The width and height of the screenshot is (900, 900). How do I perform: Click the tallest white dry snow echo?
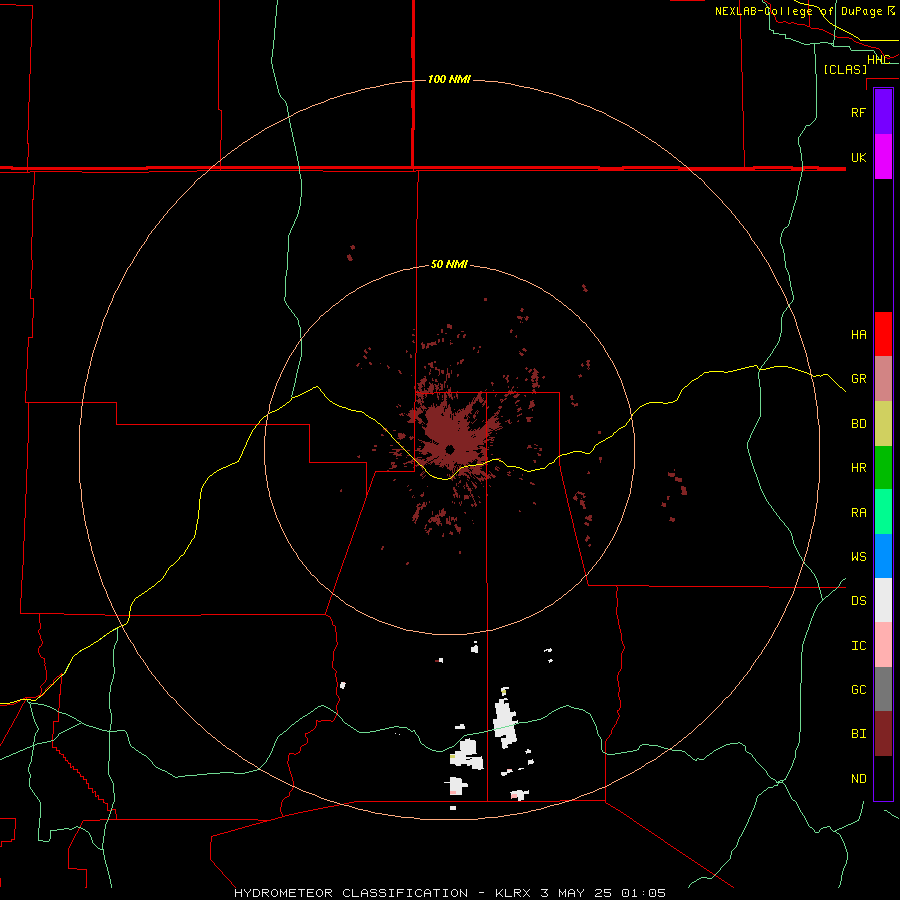click(x=505, y=723)
